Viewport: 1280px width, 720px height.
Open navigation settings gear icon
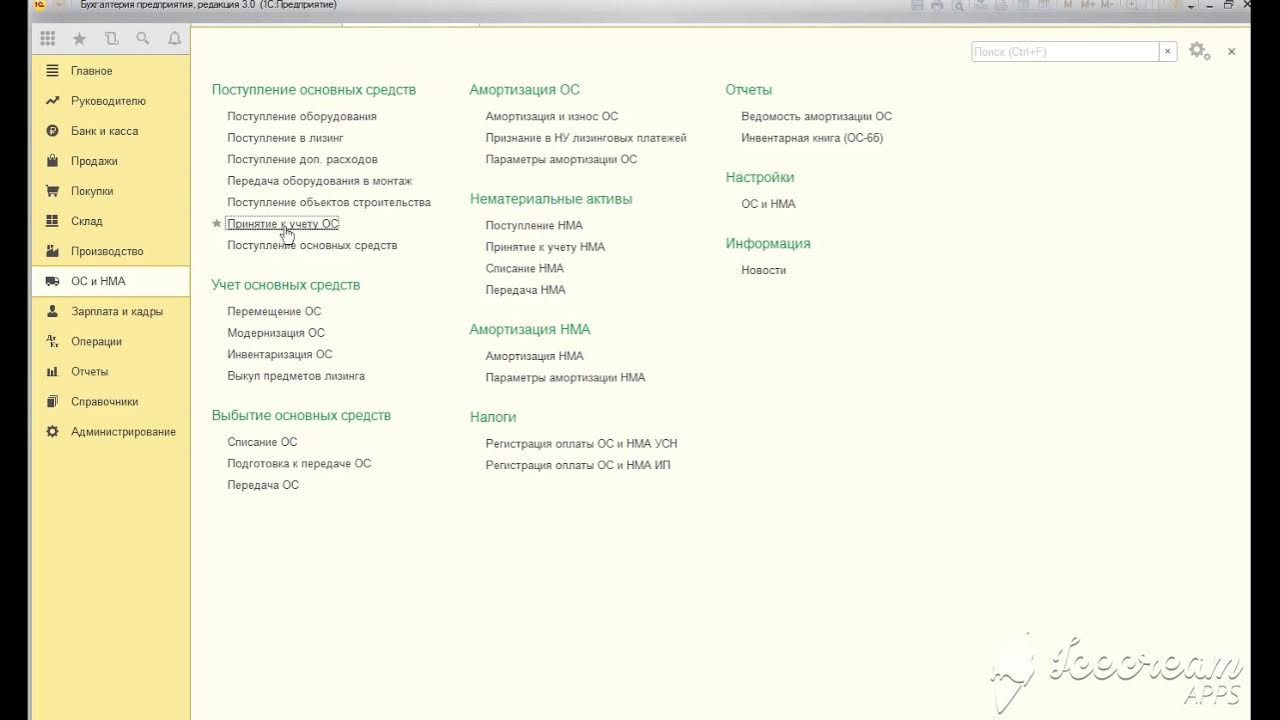(1199, 51)
